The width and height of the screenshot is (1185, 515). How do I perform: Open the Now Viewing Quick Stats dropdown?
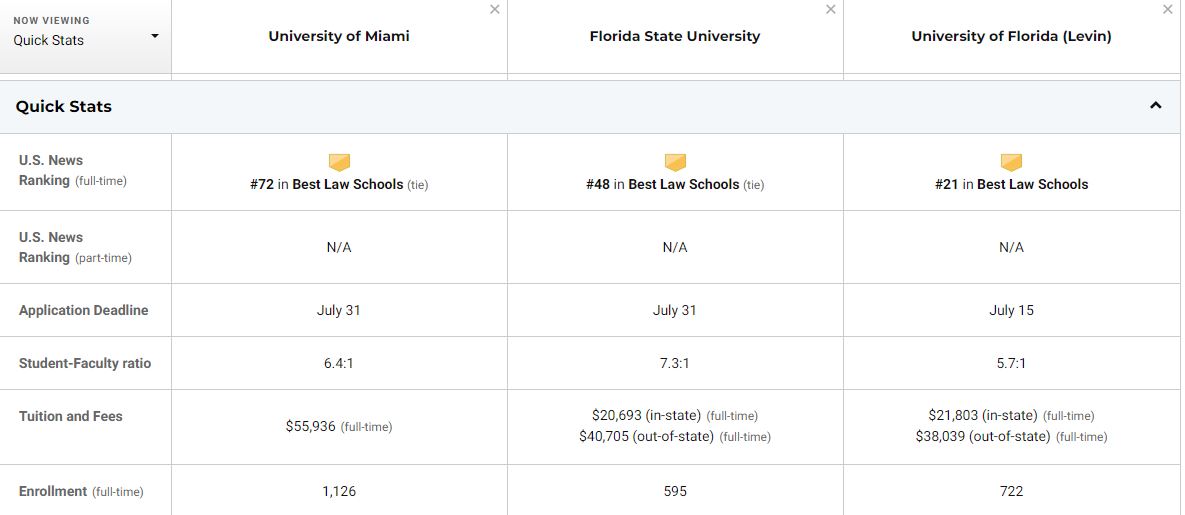(x=85, y=36)
